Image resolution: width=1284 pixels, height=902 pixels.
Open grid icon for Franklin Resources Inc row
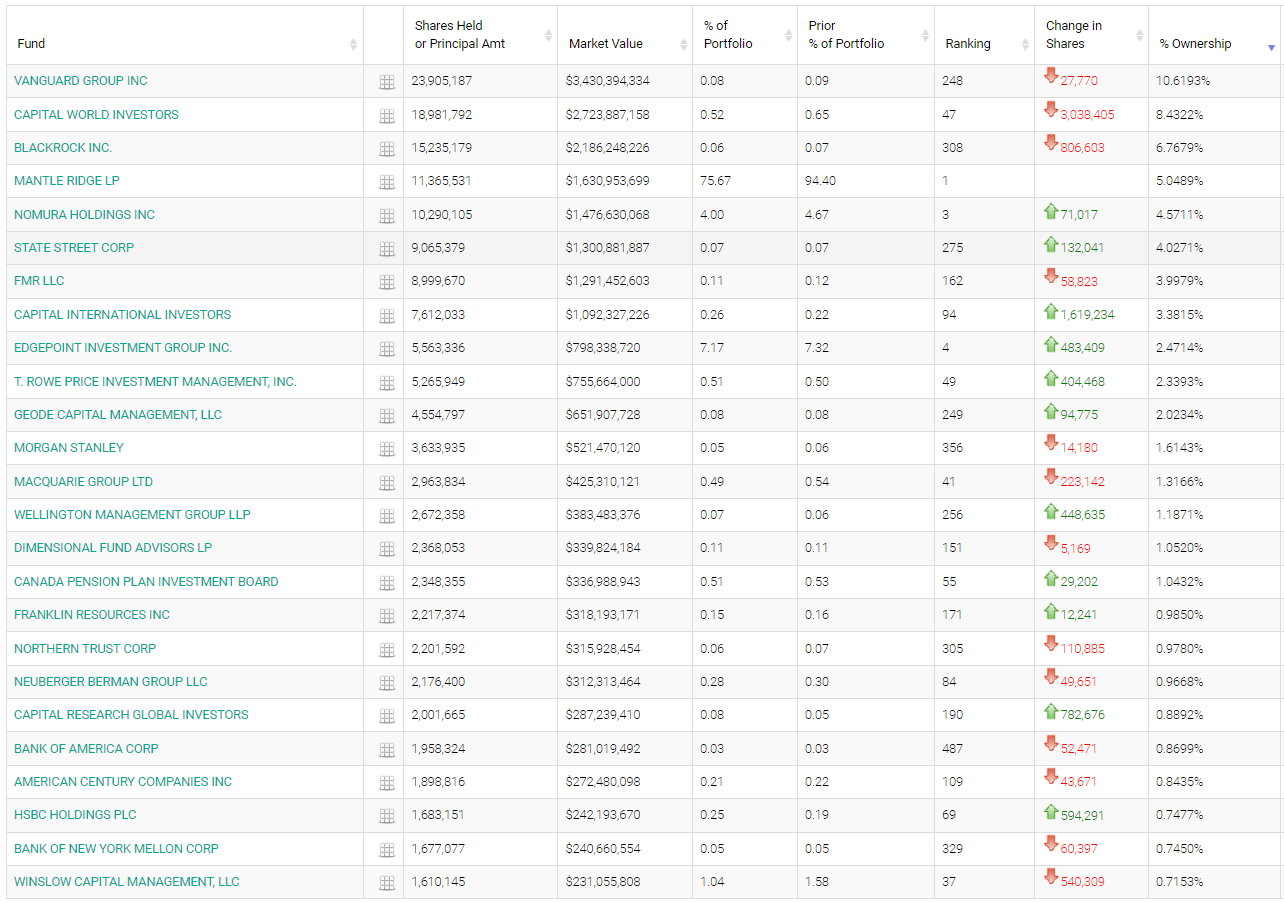(387, 616)
